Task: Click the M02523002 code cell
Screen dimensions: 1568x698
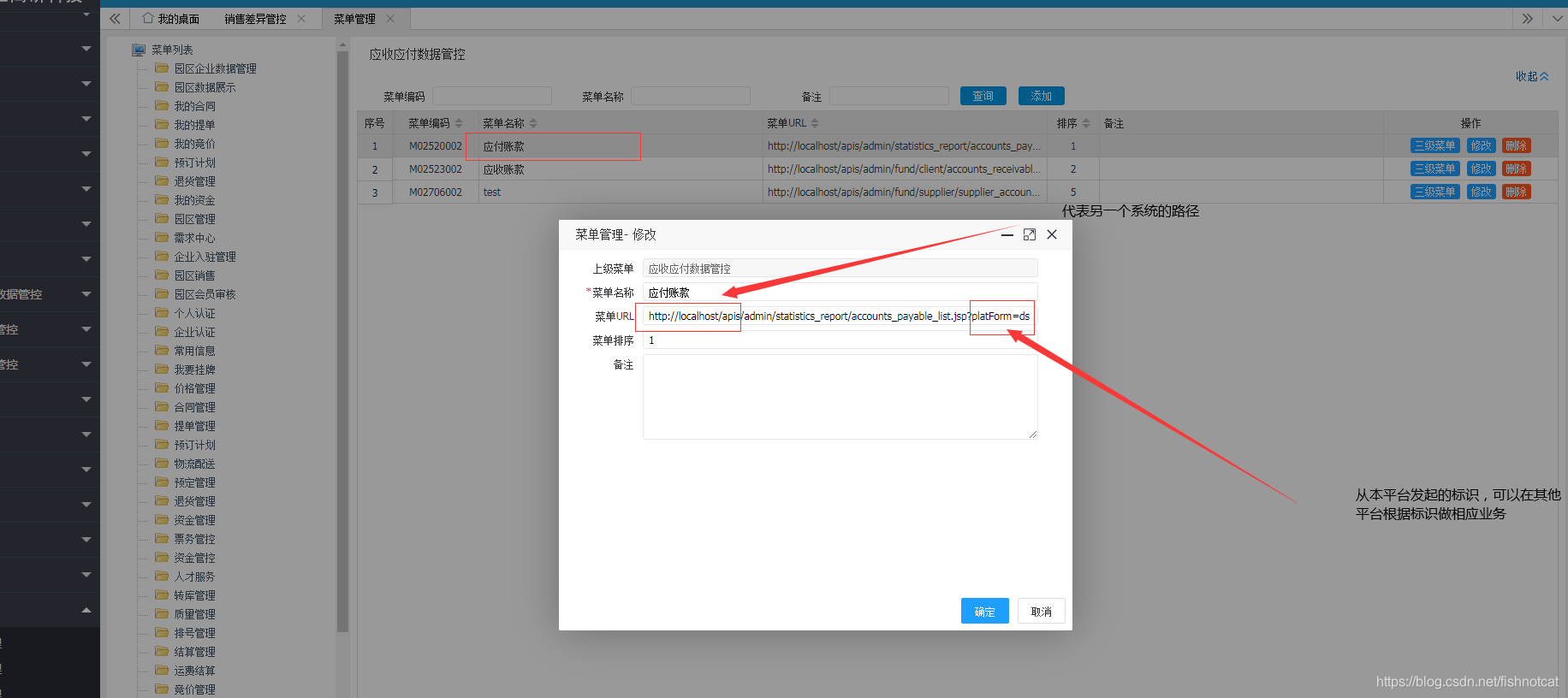Action: pos(436,169)
